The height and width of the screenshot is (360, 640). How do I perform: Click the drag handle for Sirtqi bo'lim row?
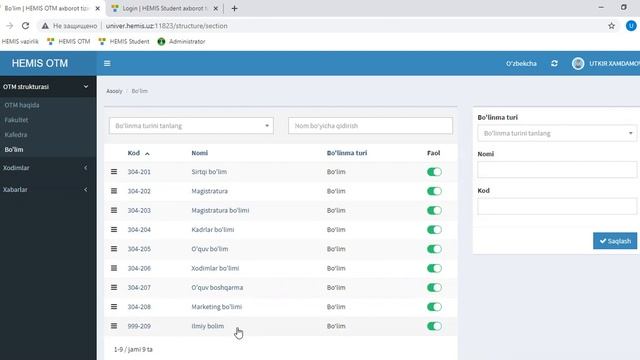pos(114,172)
